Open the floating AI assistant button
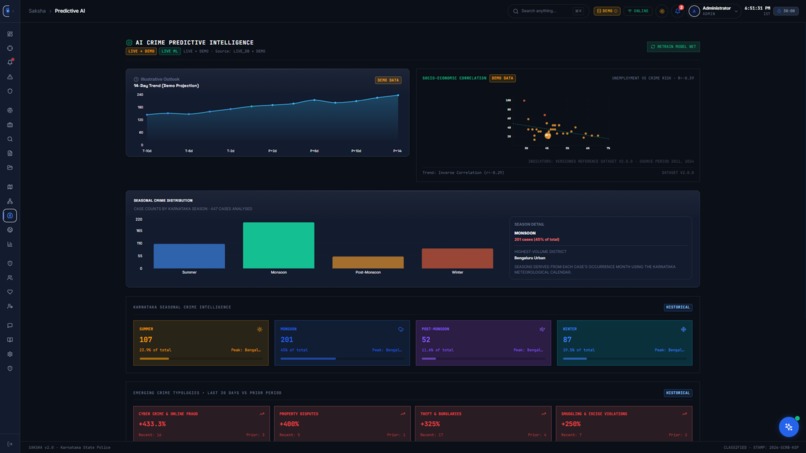Viewport: 806px width, 453px height. pos(789,427)
